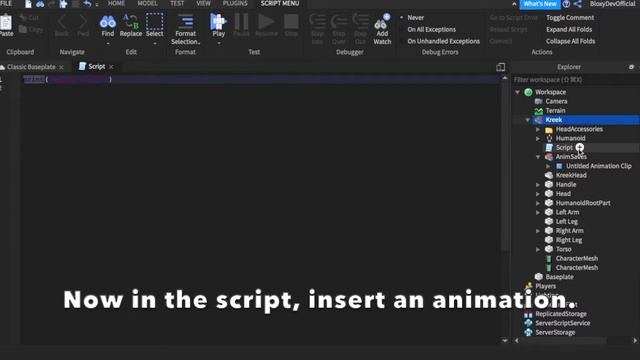Image resolution: width=640 pixels, height=360 pixels.
Task: Click the Replace tool icon
Action: 131,22
